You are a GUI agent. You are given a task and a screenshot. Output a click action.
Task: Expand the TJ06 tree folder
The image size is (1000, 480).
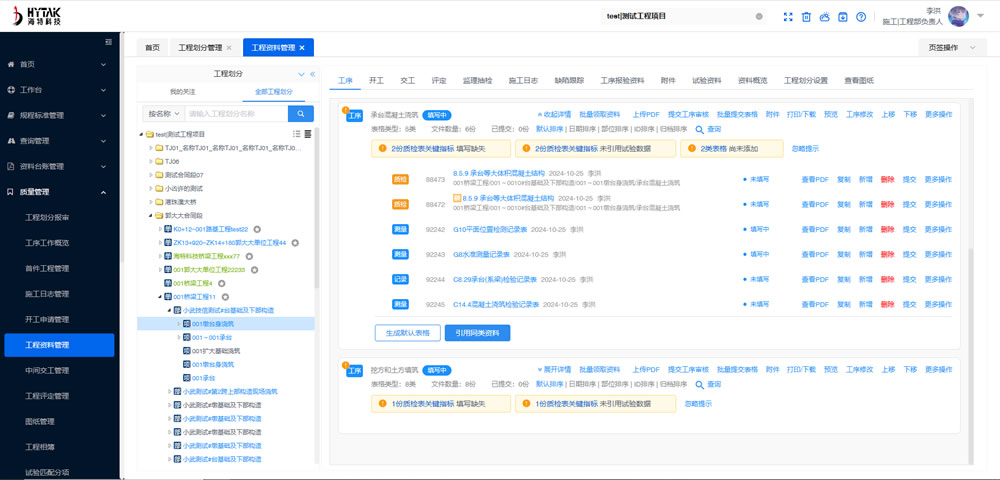coord(150,161)
